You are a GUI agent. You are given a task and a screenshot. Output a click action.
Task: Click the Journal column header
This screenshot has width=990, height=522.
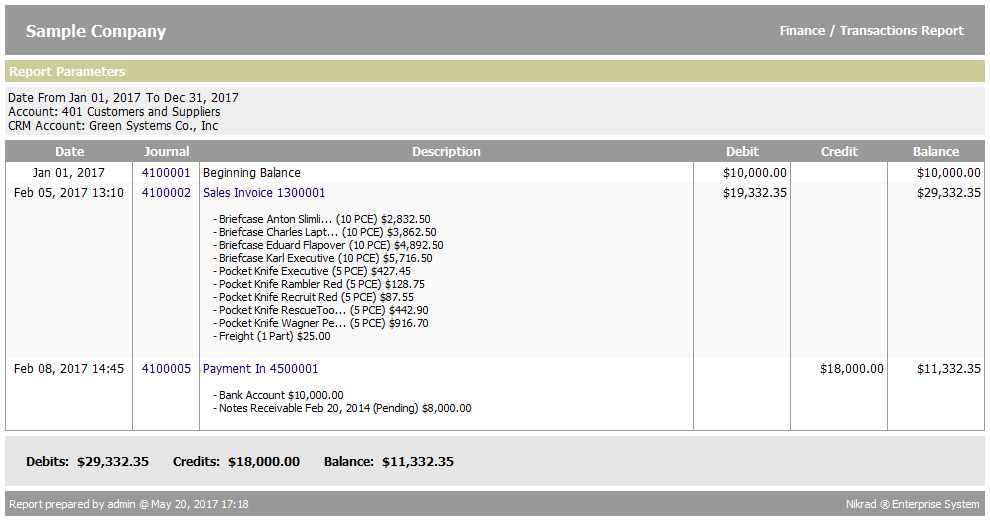click(166, 152)
